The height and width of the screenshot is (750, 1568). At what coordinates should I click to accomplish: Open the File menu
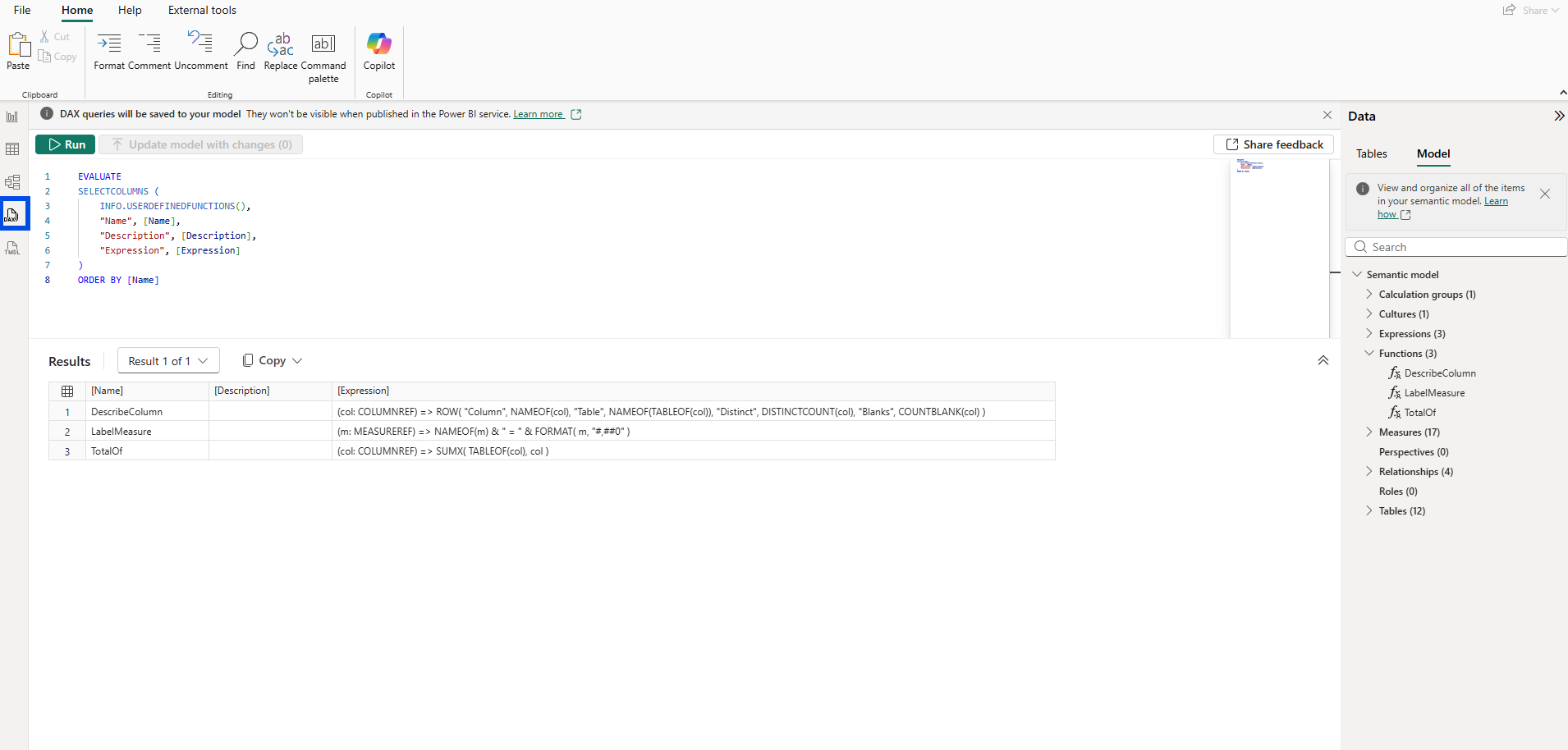tap(22, 11)
